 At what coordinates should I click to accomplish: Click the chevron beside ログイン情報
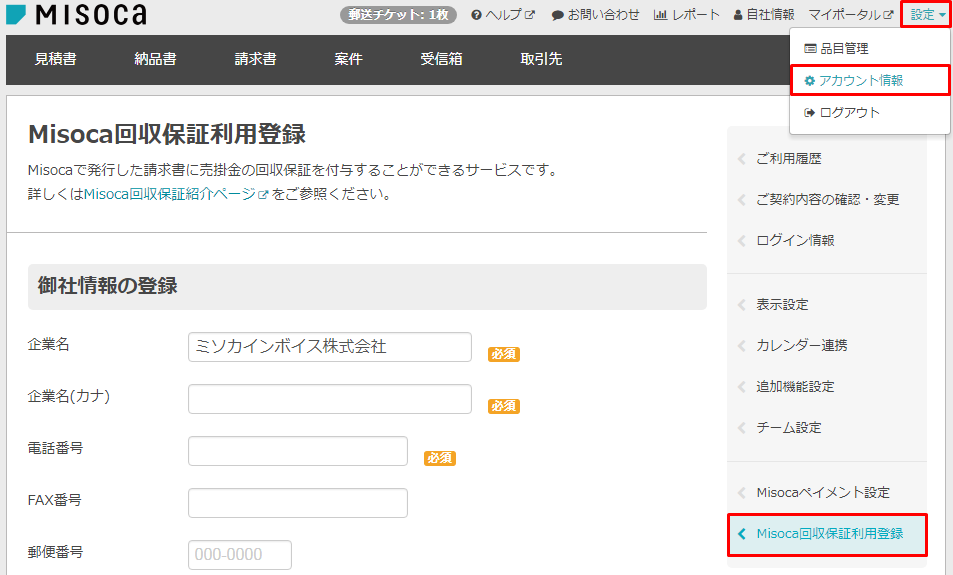point(741,241)
